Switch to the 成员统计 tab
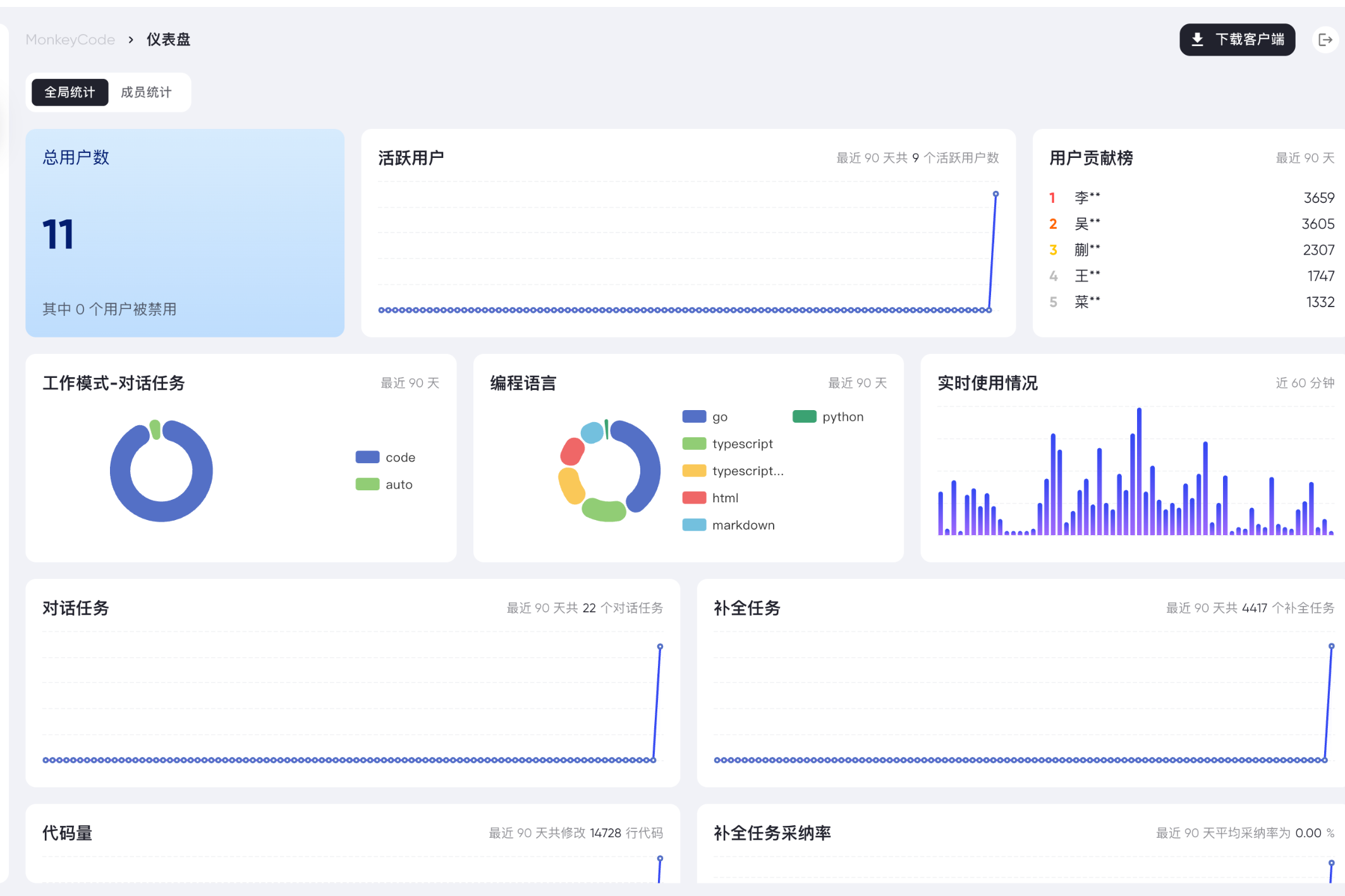Viewport: 1345px width, 896px height. tap(146, 92)
